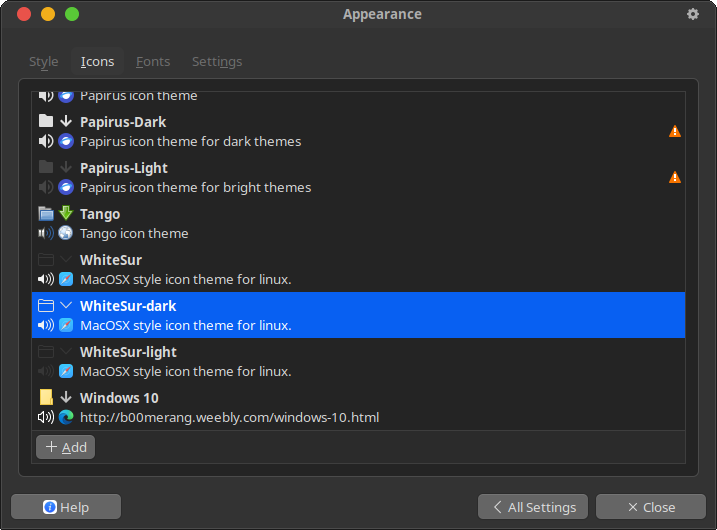Viewport: 717px width, 530px height.
Task: Open Help for Appearance
Action: point(66,507)
